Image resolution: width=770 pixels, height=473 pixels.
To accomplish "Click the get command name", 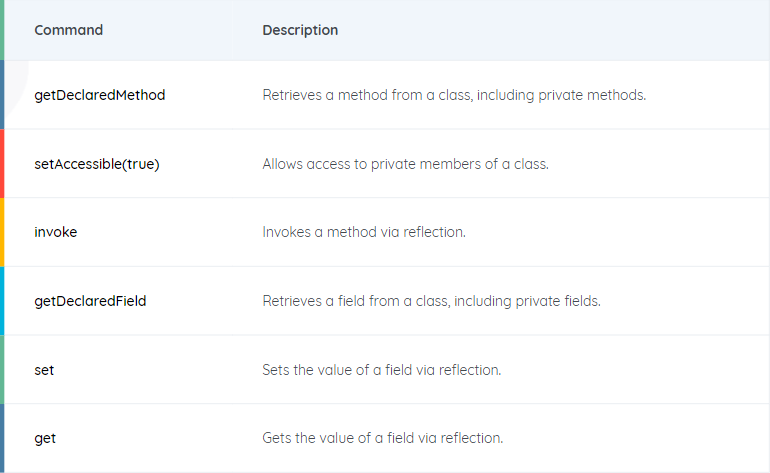I will coord(45,438).
